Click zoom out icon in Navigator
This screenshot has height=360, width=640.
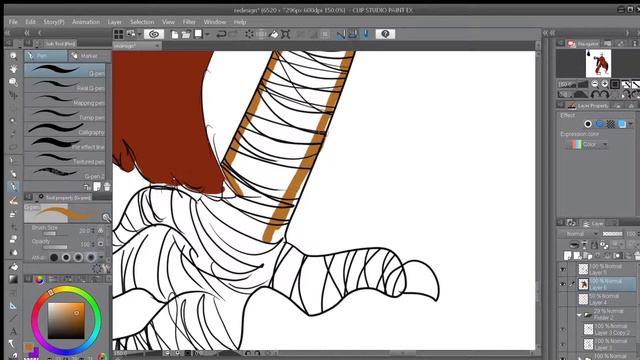click(595, 84)
